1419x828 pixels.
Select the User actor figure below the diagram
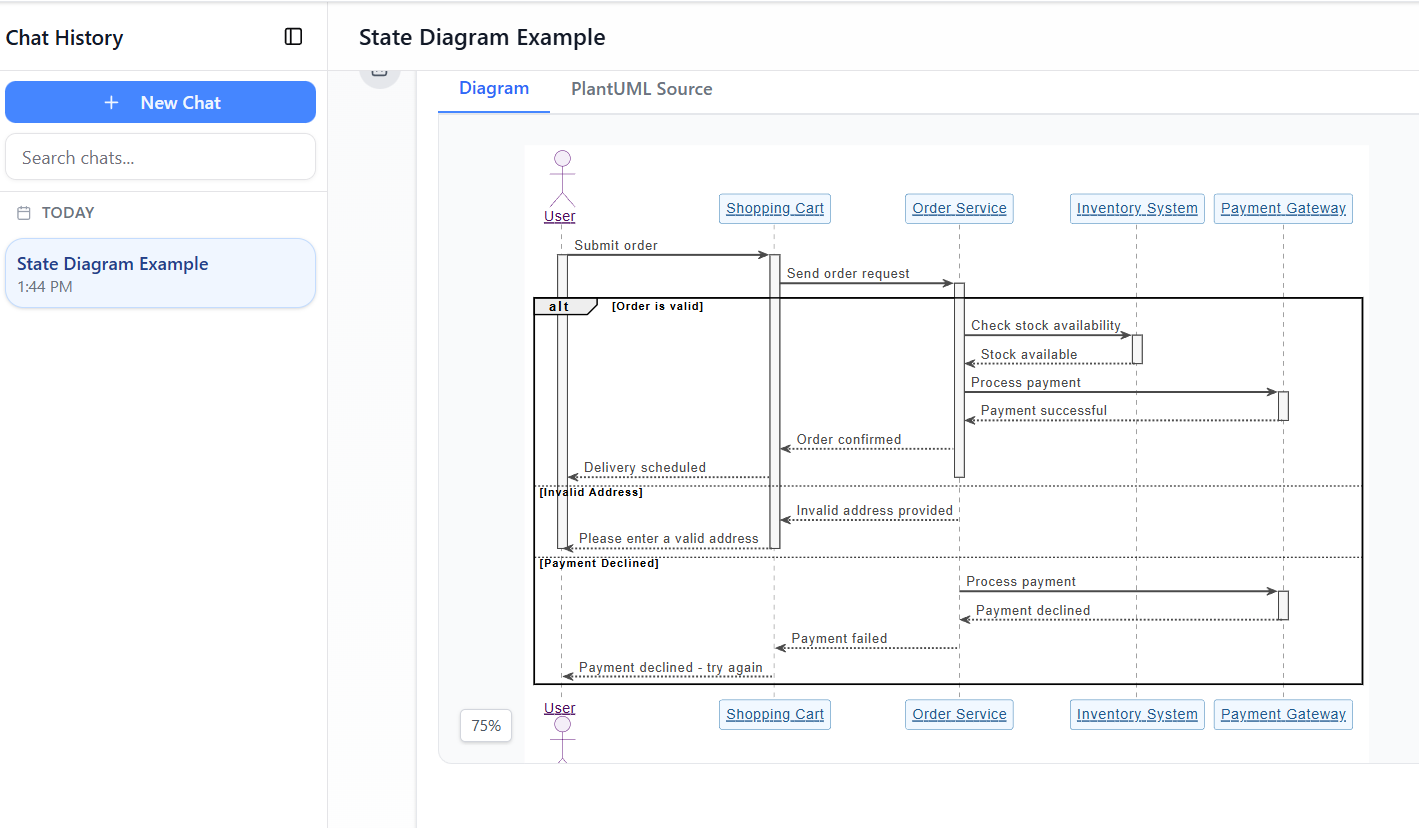[562, 738]
